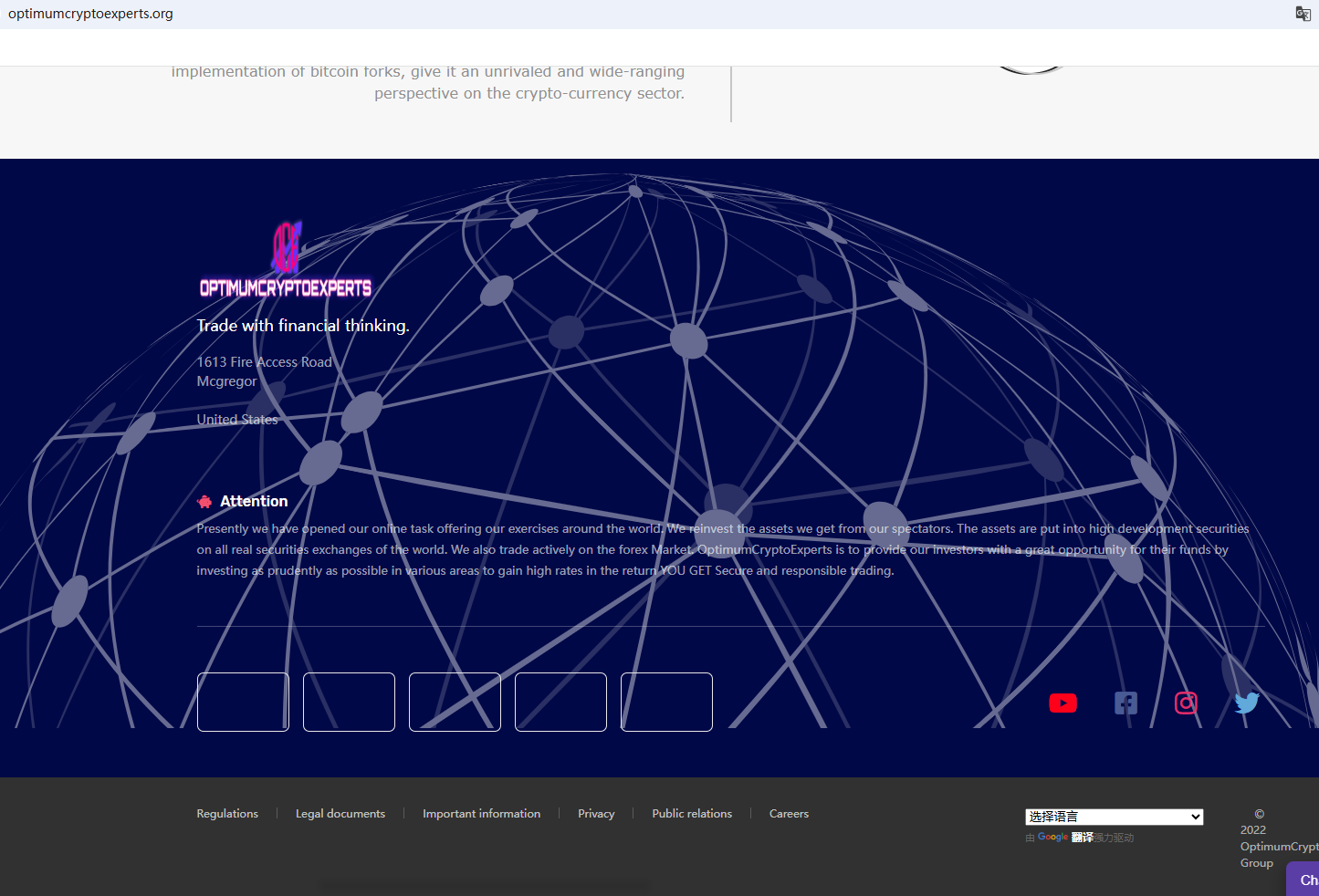This screenshot has height=896, width=1319.
Task: Click the pink piggy icon beside Attention
Action: 204,502
